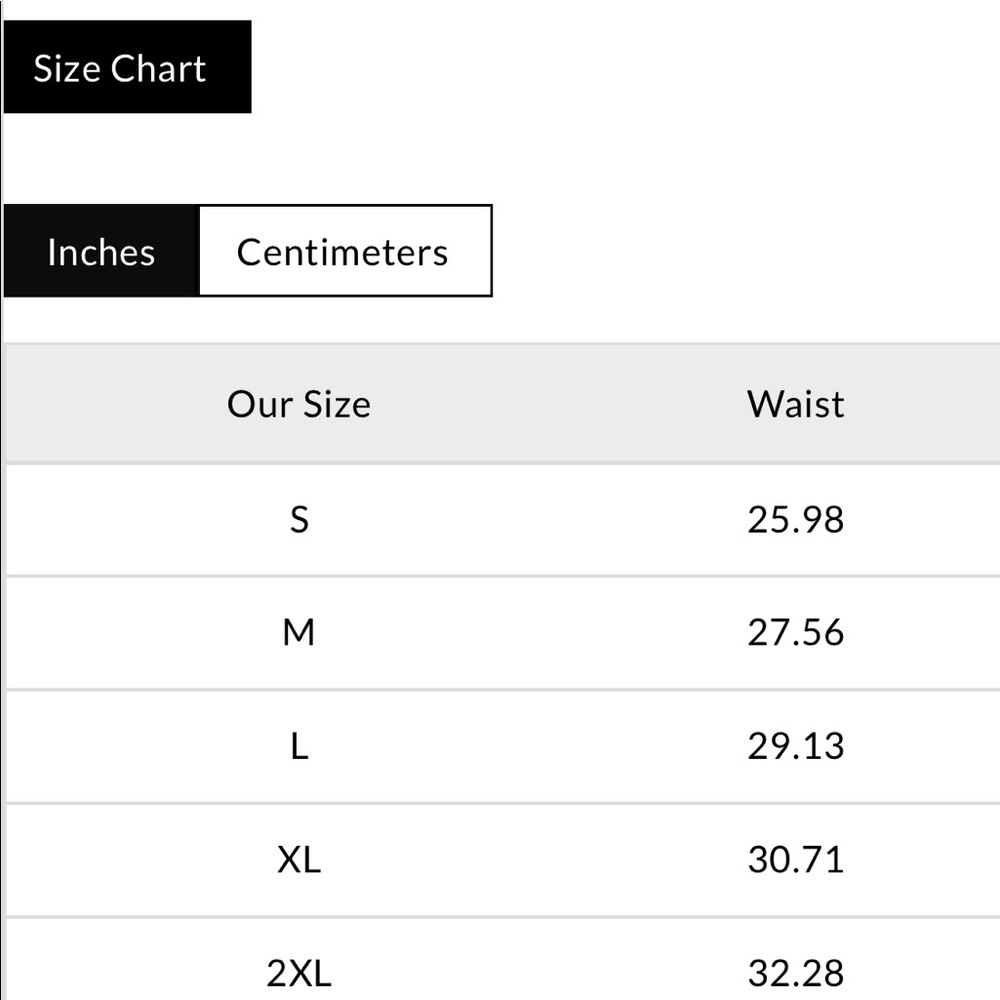Click the word Our in the table header

(260, 404)
